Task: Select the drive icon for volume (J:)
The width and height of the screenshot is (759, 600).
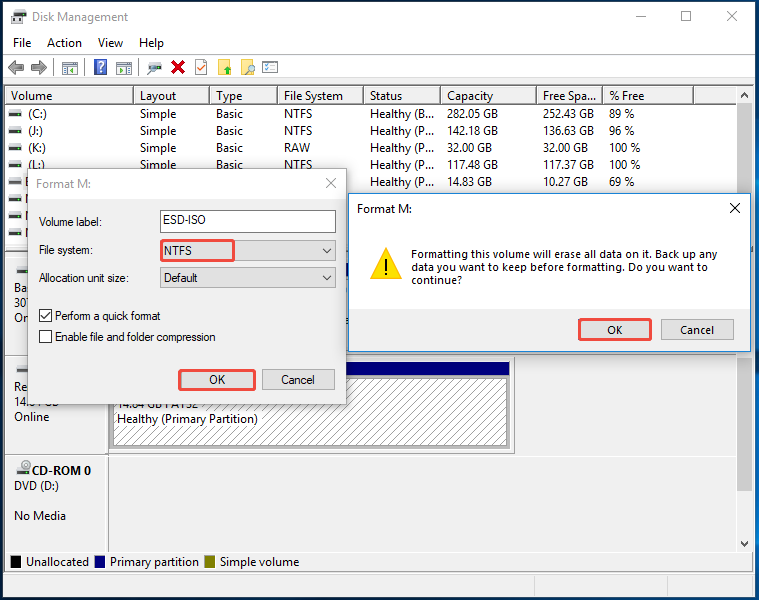Action: pos(15,131)
